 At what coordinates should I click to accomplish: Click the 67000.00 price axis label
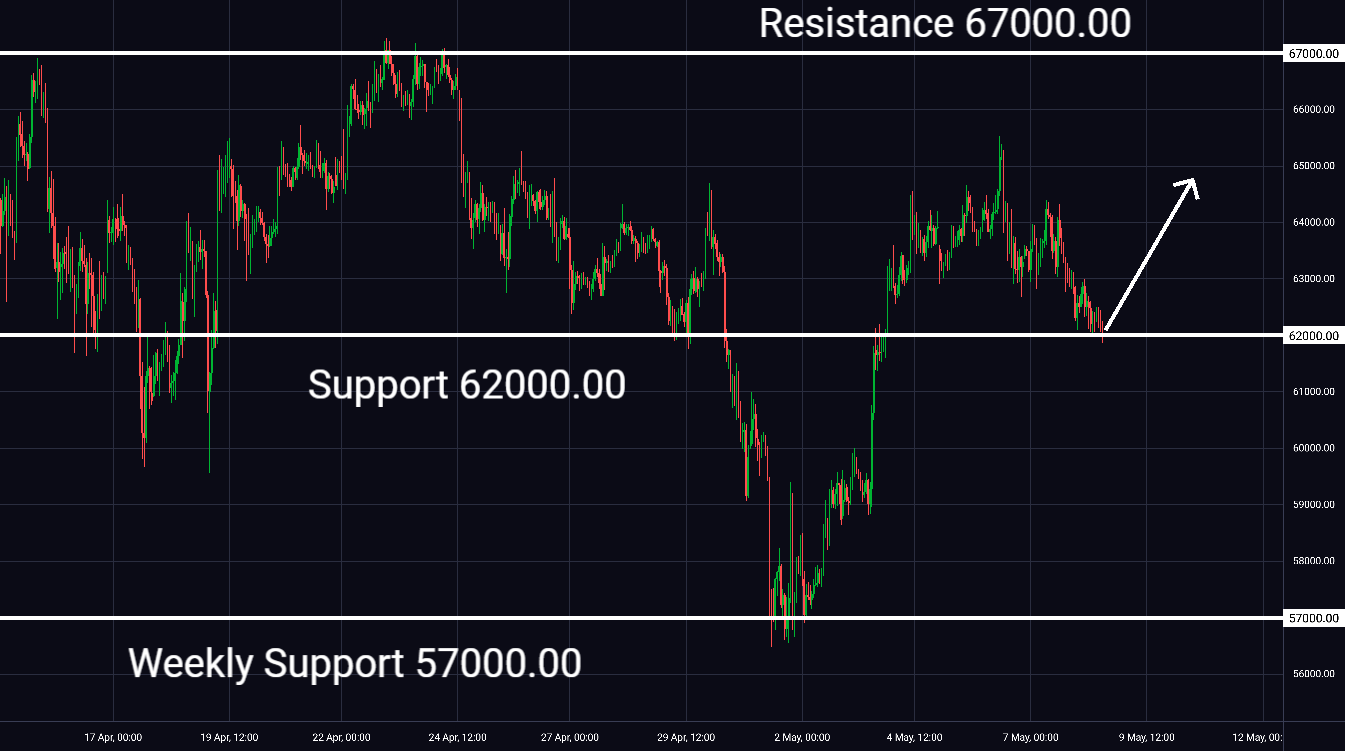pyautogui.click(x=1314, y=53)
